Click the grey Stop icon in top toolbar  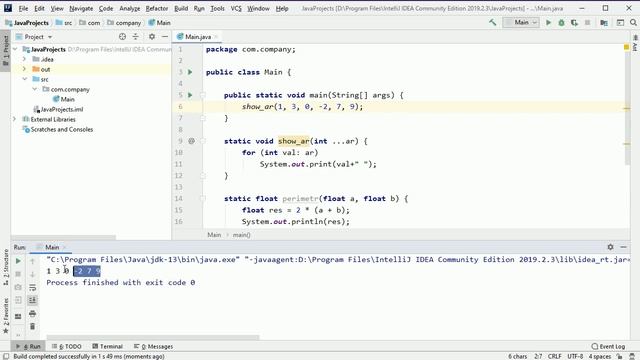coord(587,22)
